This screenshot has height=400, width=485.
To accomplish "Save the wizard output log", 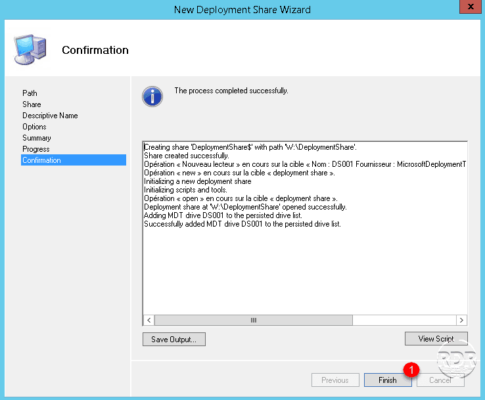I will (174, 339).
